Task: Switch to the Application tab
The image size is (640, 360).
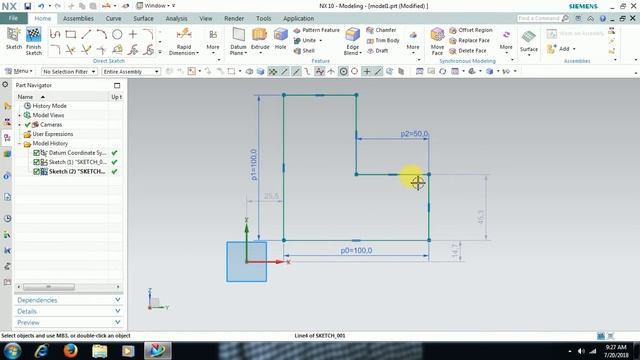Action: (298, 18)
